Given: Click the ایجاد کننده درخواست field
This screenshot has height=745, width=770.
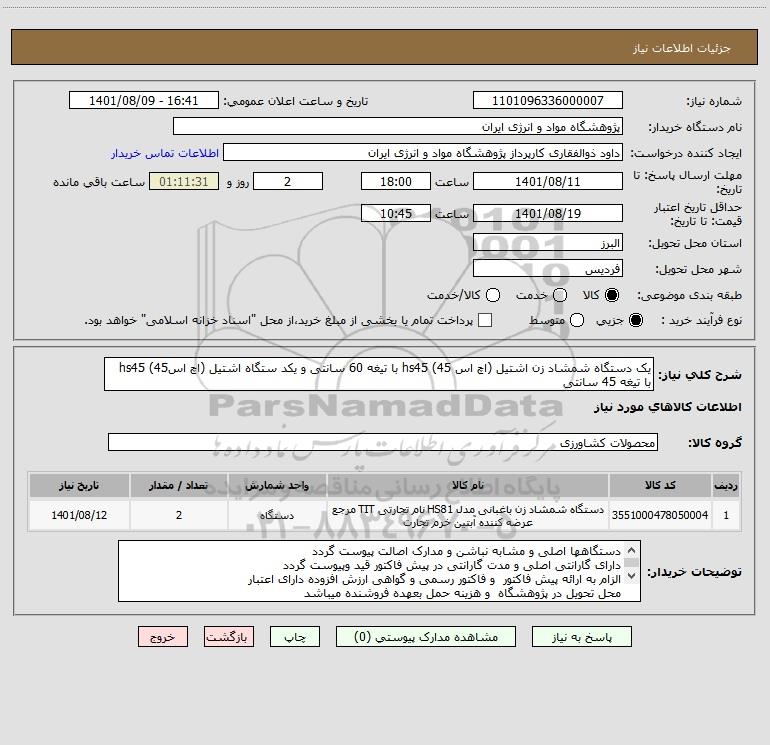Looking at the screenshot, I should pyautogui.click(x=423, y=152).
